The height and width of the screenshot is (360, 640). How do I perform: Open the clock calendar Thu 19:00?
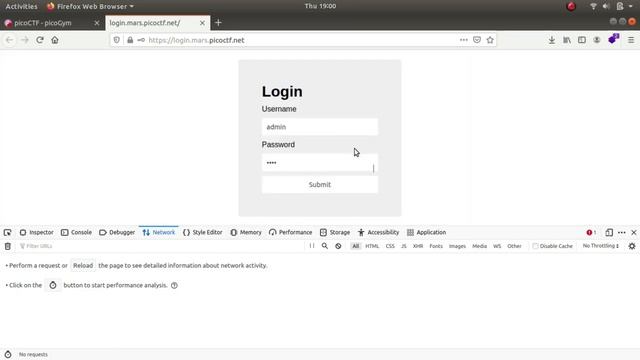(320, 6)
